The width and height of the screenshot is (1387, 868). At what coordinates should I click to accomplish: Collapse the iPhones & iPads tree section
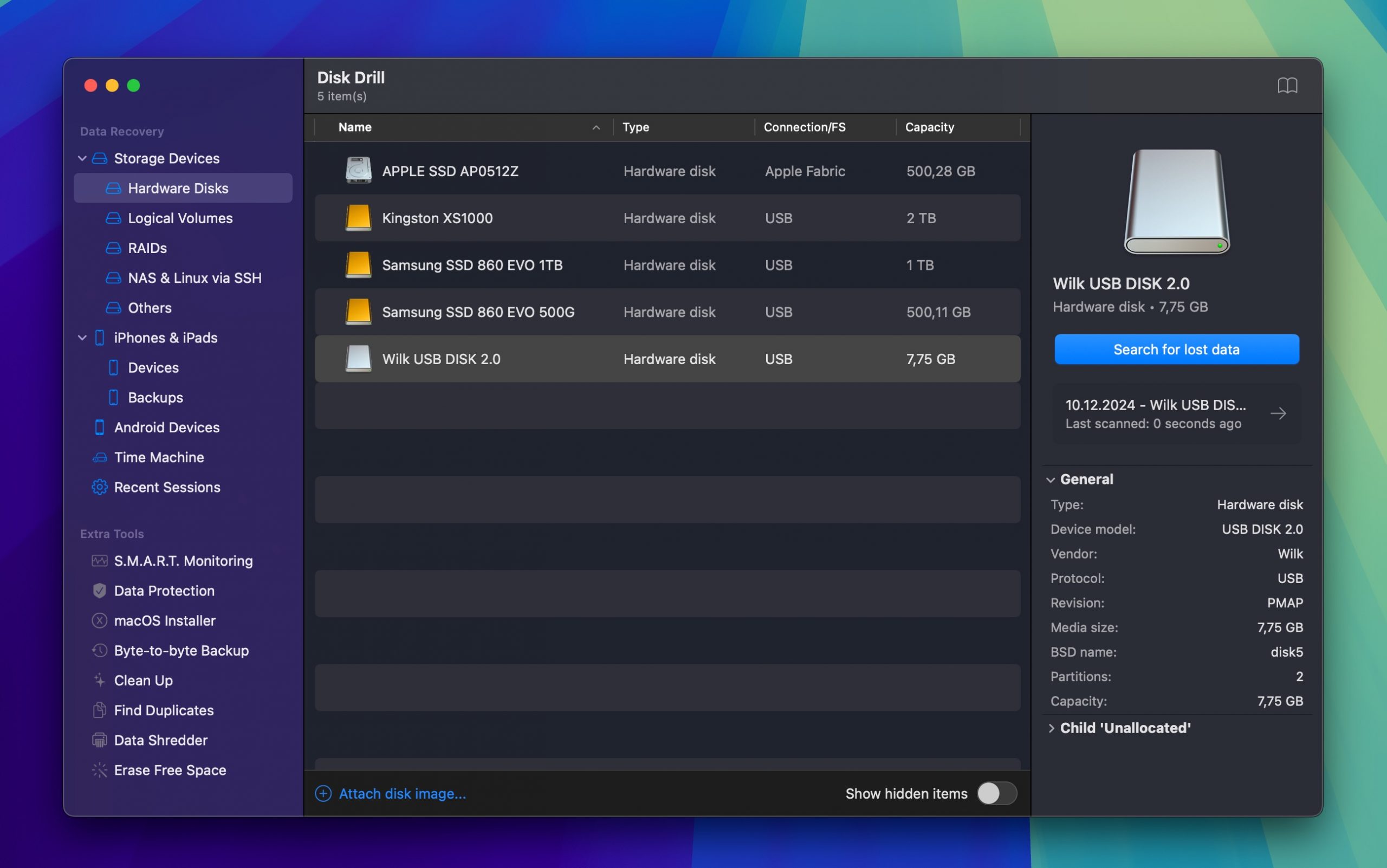(82, 338)
